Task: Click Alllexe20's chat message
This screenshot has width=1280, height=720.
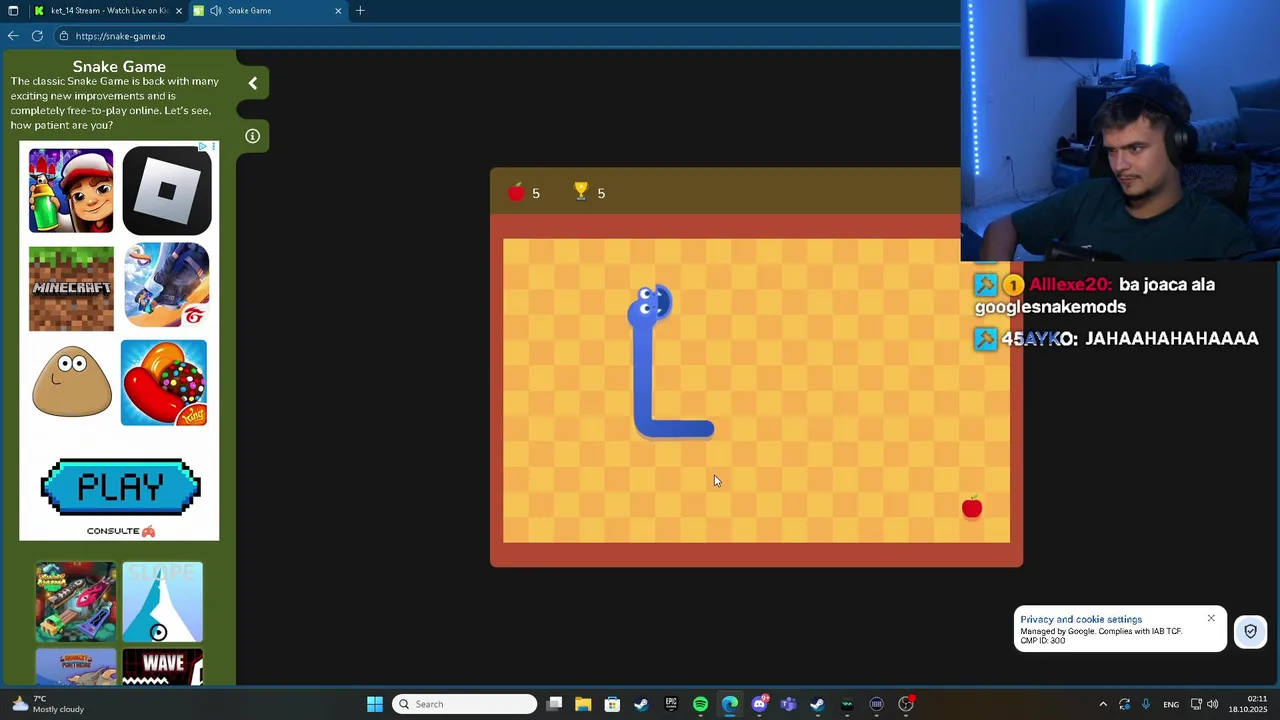Action: (x=1095, y=296)
